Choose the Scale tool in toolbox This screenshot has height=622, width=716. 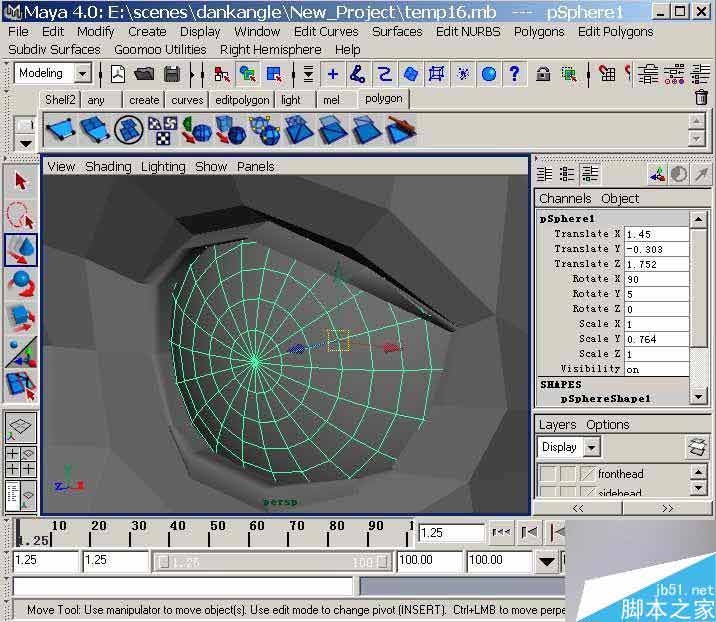point(21,317)
